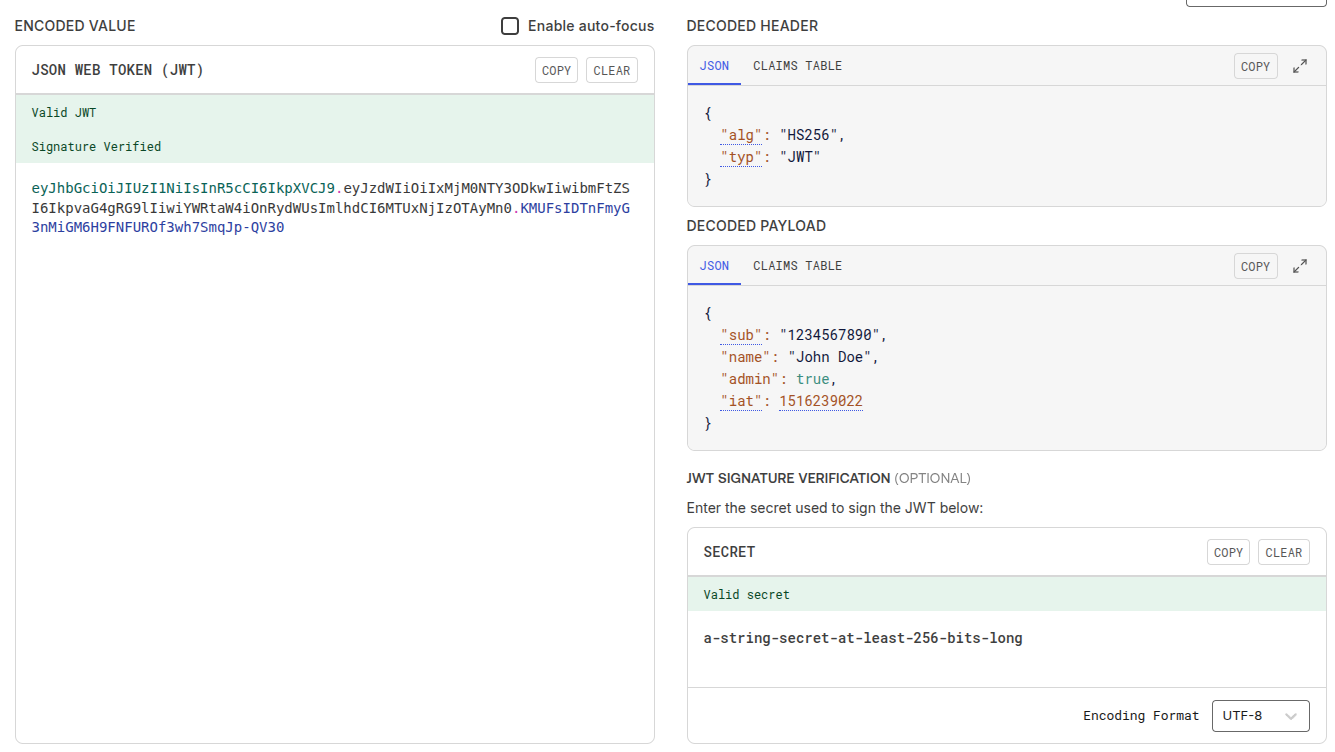Open Claims Table tab in Decoded Payload
The height and width of the screenshot is (752, 1335).
click(x=797, y=266)
